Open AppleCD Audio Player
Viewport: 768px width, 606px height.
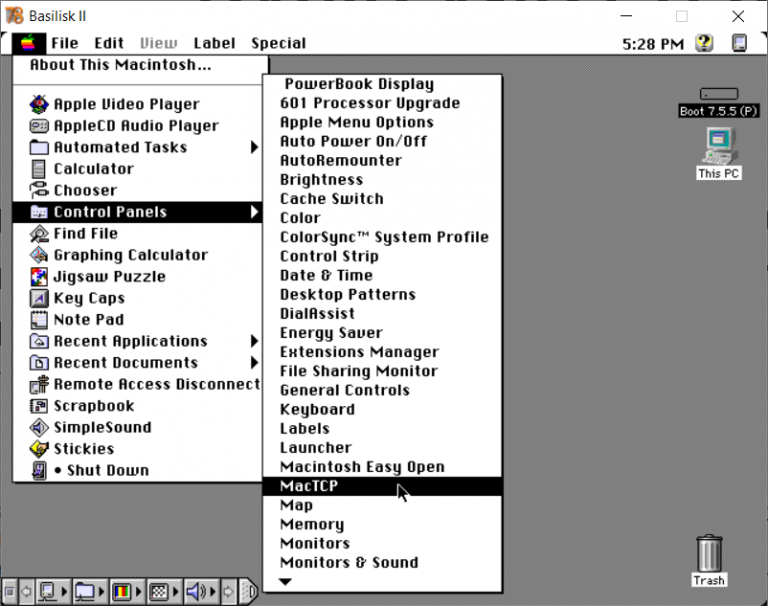pyautogui.click(x=137, y=126)
